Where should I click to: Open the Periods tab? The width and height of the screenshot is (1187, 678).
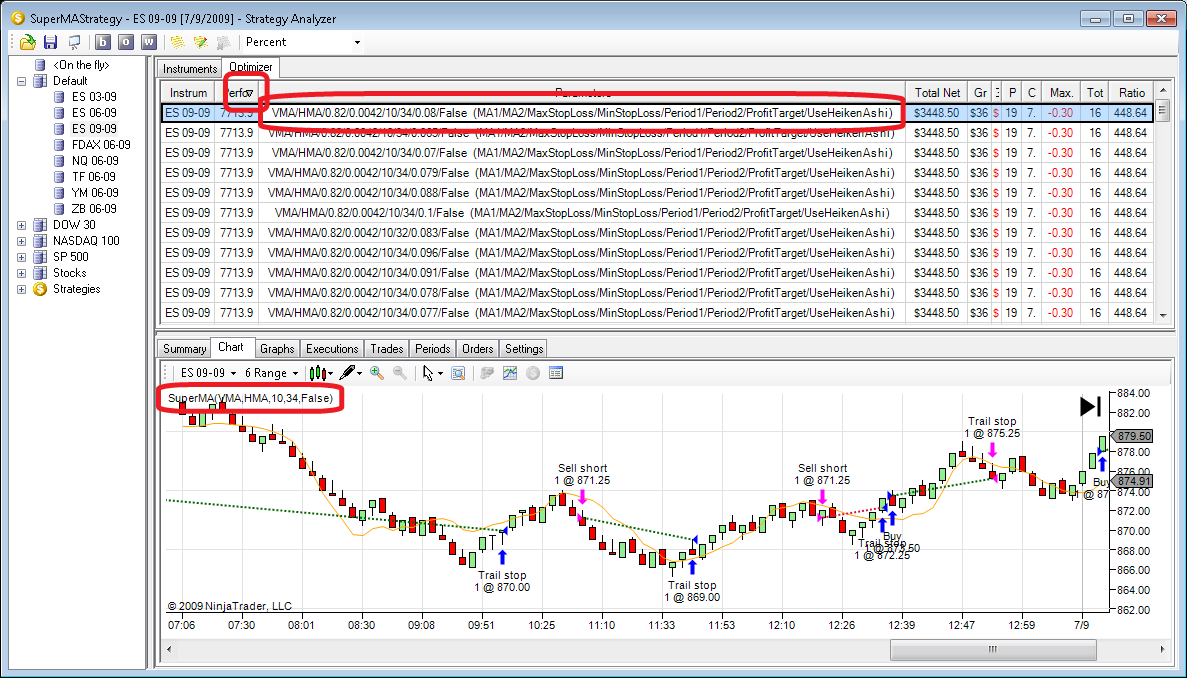433,349
